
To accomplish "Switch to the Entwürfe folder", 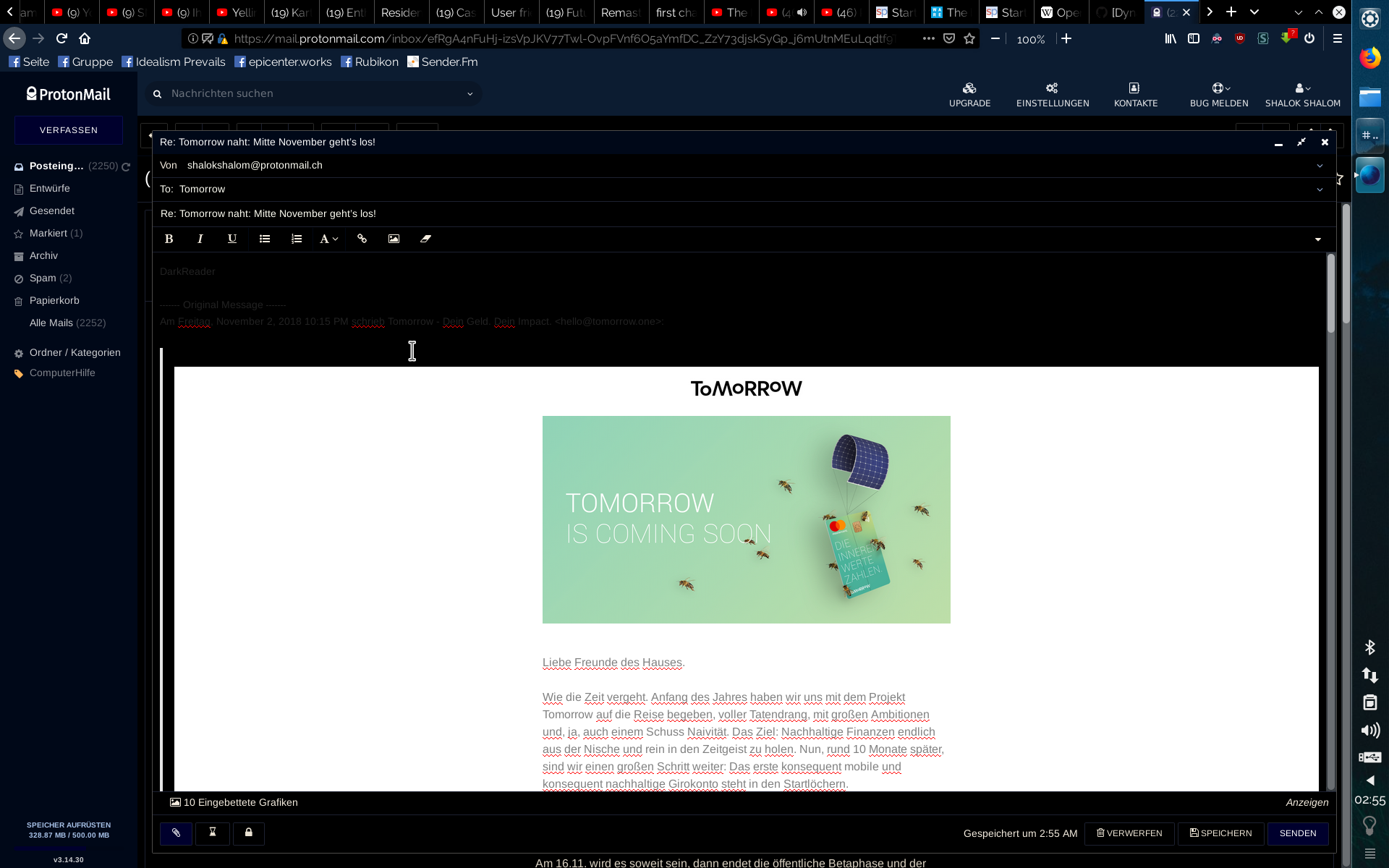I will click(x=49, y=188).
